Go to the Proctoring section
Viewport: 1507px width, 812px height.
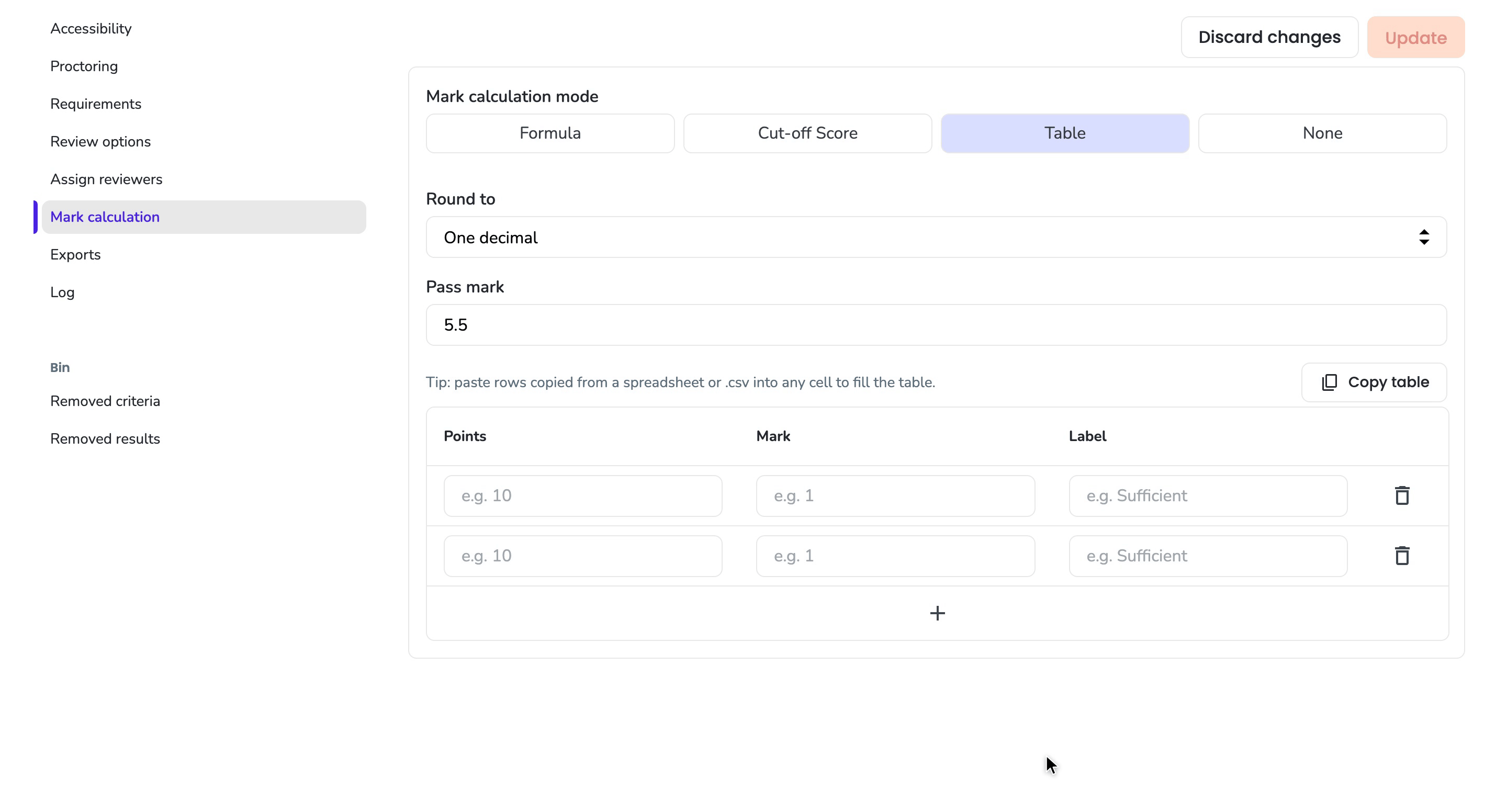point(84,66)
